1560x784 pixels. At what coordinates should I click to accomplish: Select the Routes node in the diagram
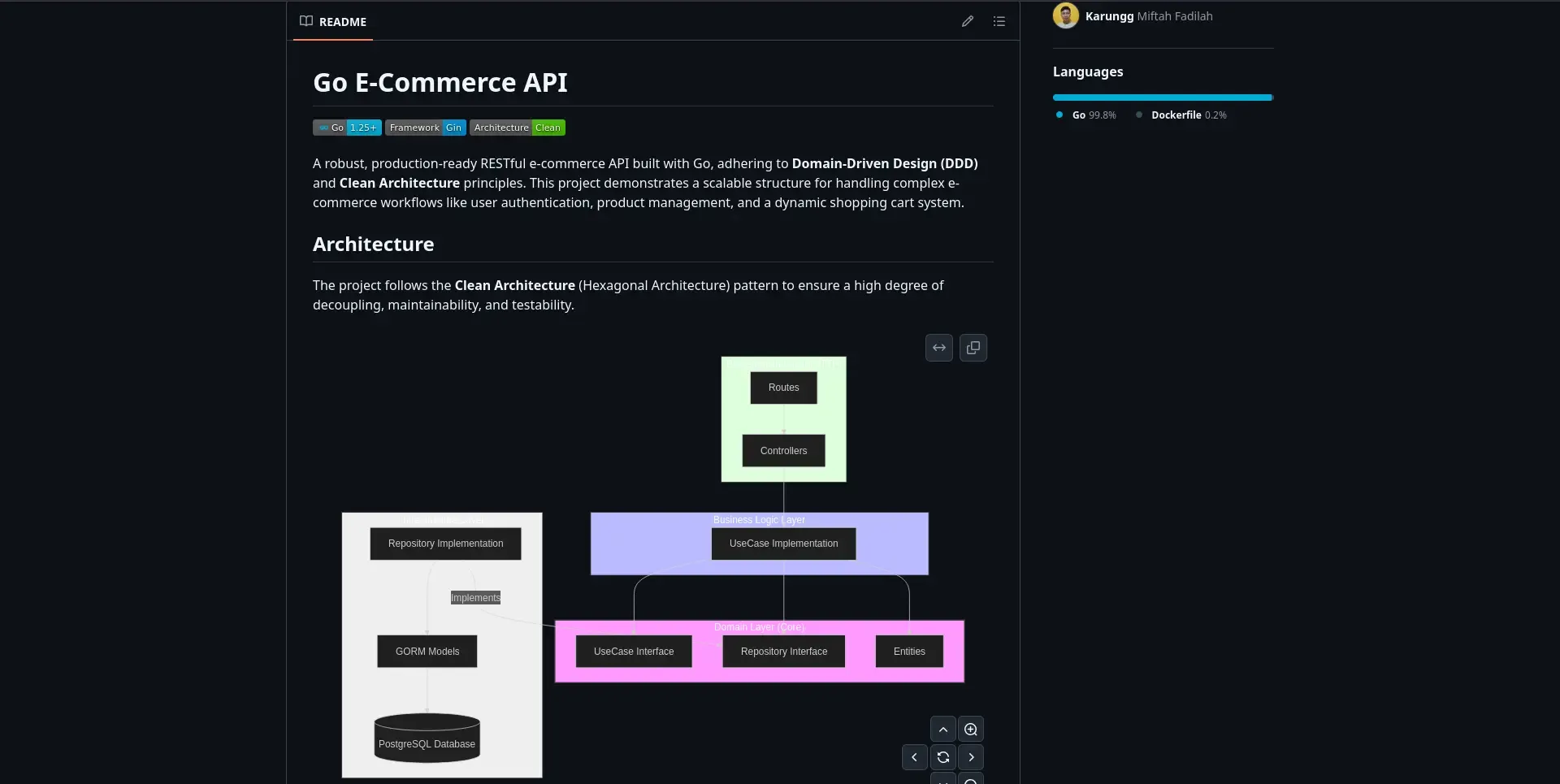784,388
